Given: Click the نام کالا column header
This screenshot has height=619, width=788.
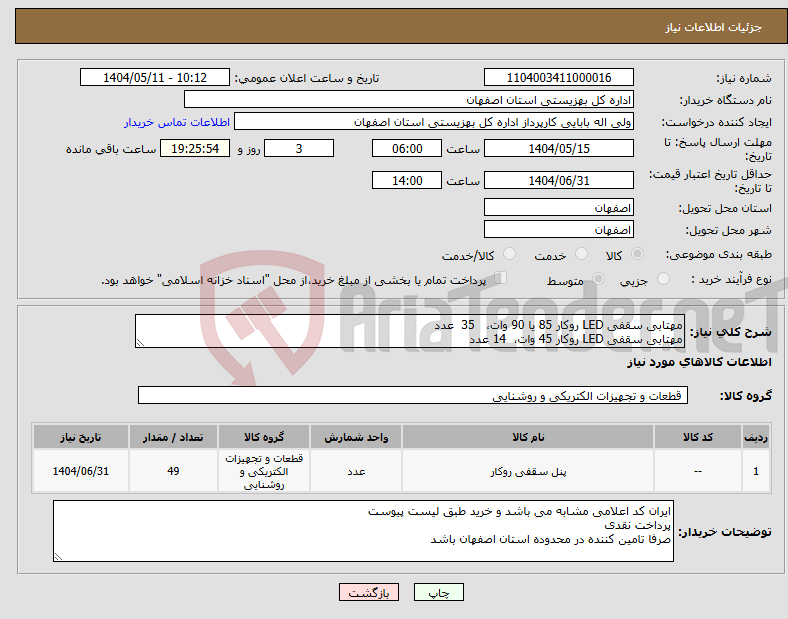Looking at the screenshot, I should tap(528, 437).
